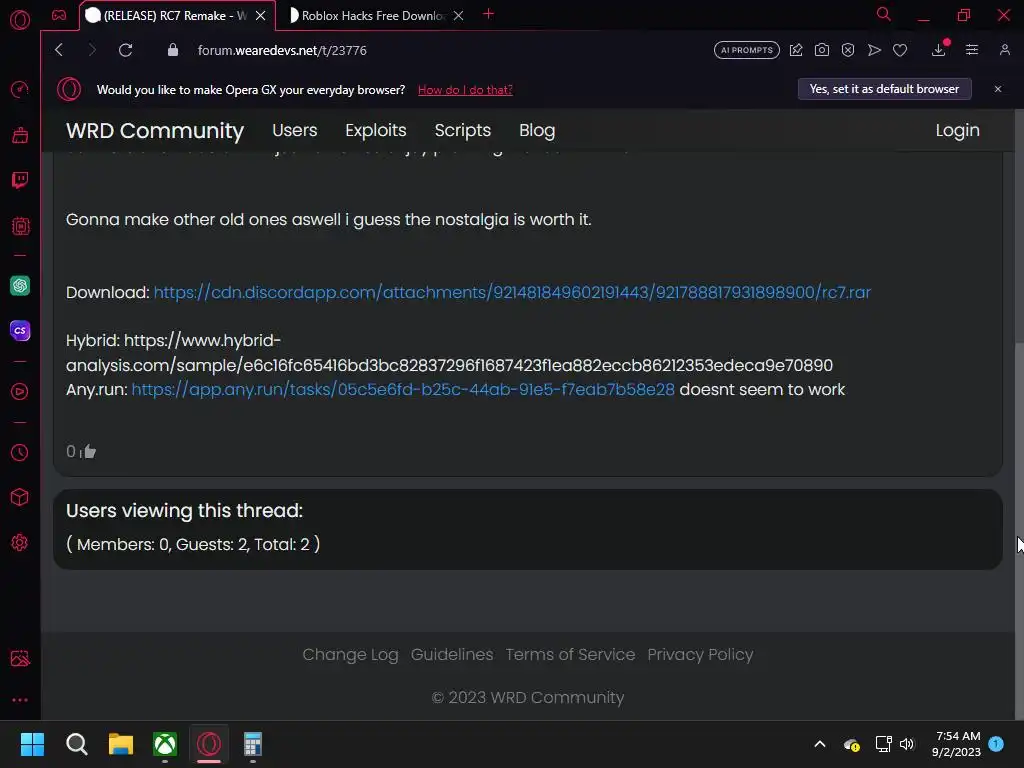Open the cdn.discordapp rc7.rar download link
The height and width of the screenshot is (768, 1024).
512,293
